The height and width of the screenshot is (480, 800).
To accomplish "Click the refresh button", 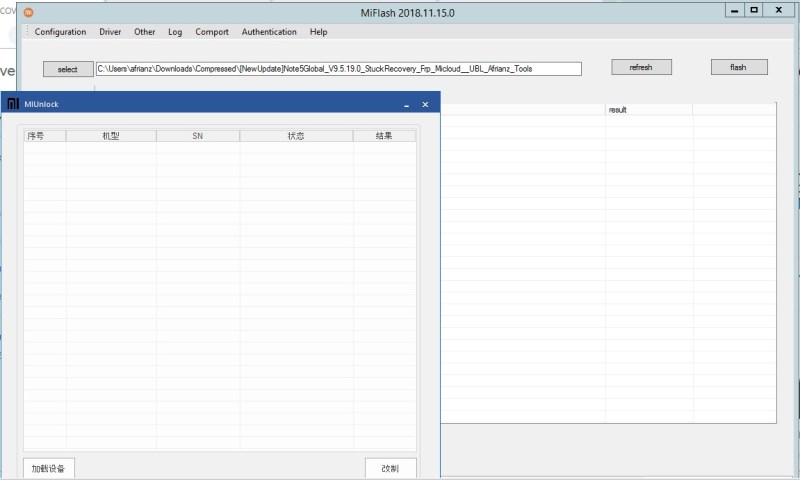I will point(641,67).
